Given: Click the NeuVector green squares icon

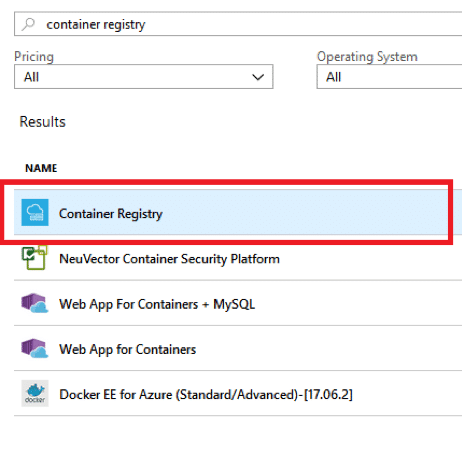Looking at the screenshot, I should (35, 258).
